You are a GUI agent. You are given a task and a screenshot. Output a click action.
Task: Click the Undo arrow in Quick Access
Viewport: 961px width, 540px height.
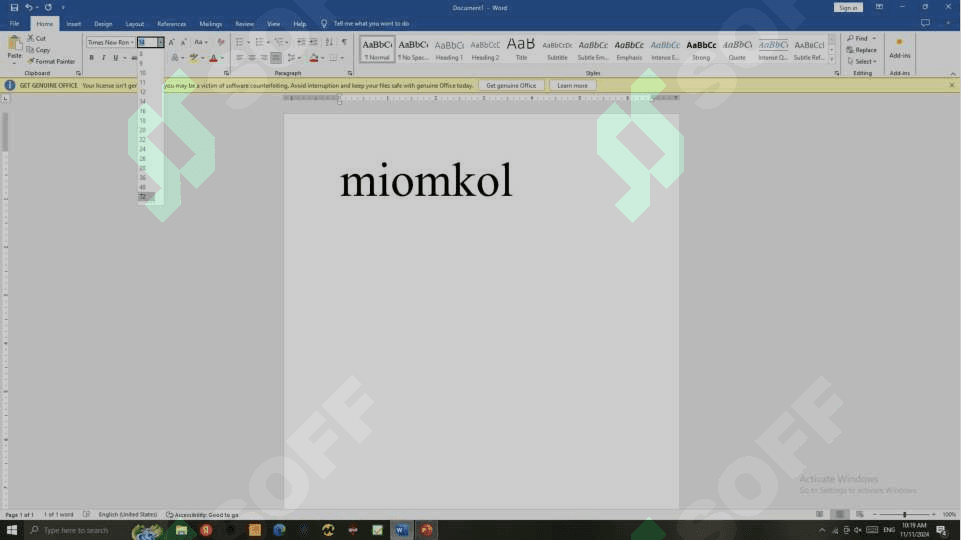(29, 7)
